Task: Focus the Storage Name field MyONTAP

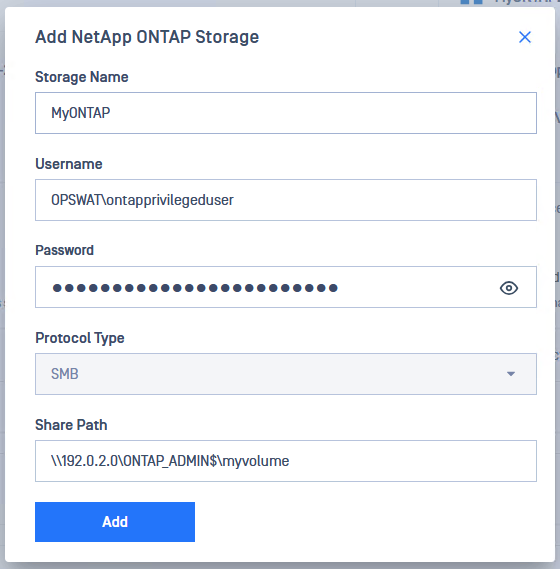Action: pos(286,113)
